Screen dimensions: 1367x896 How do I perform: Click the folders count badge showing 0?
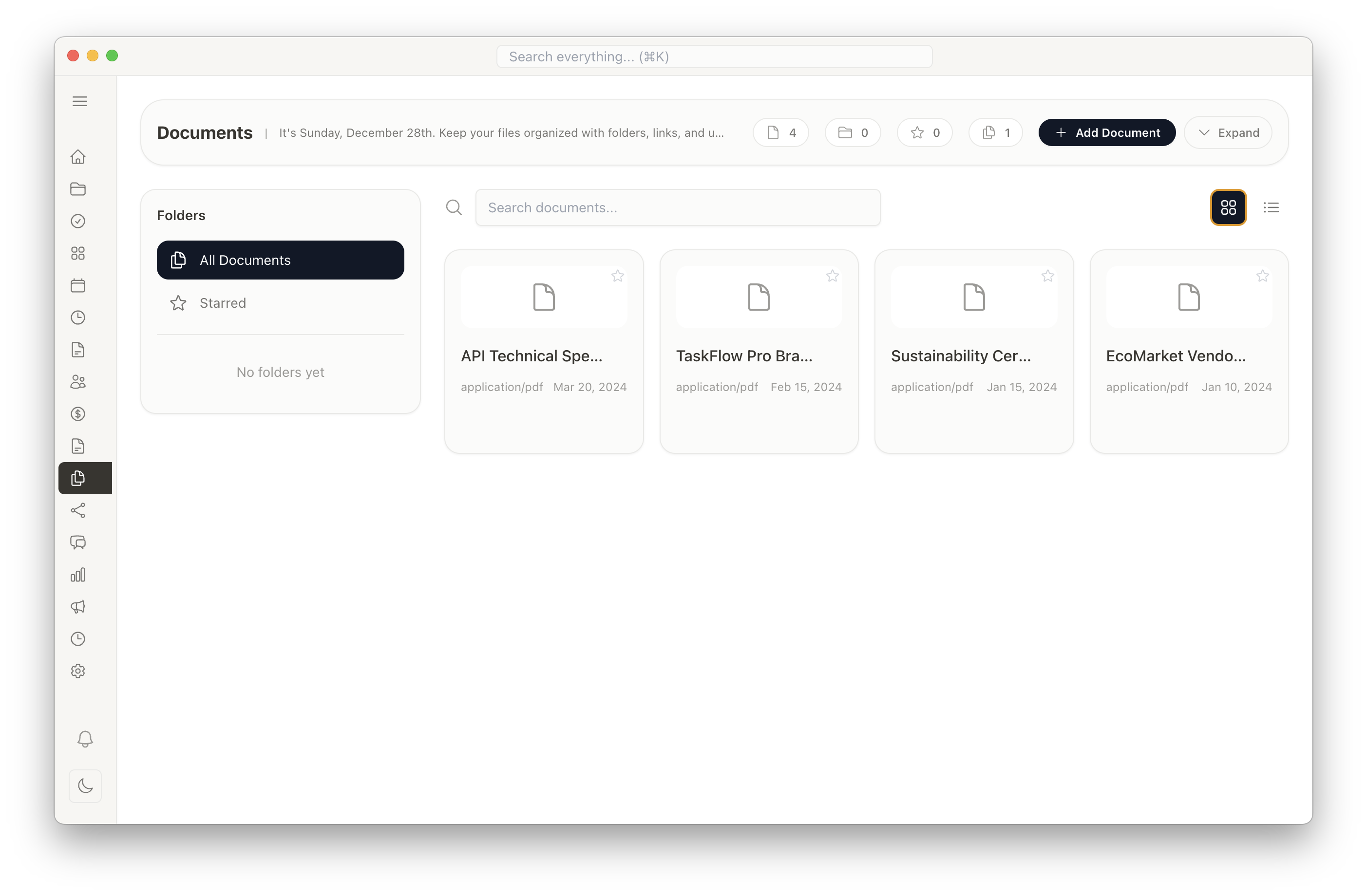(853, 132)
